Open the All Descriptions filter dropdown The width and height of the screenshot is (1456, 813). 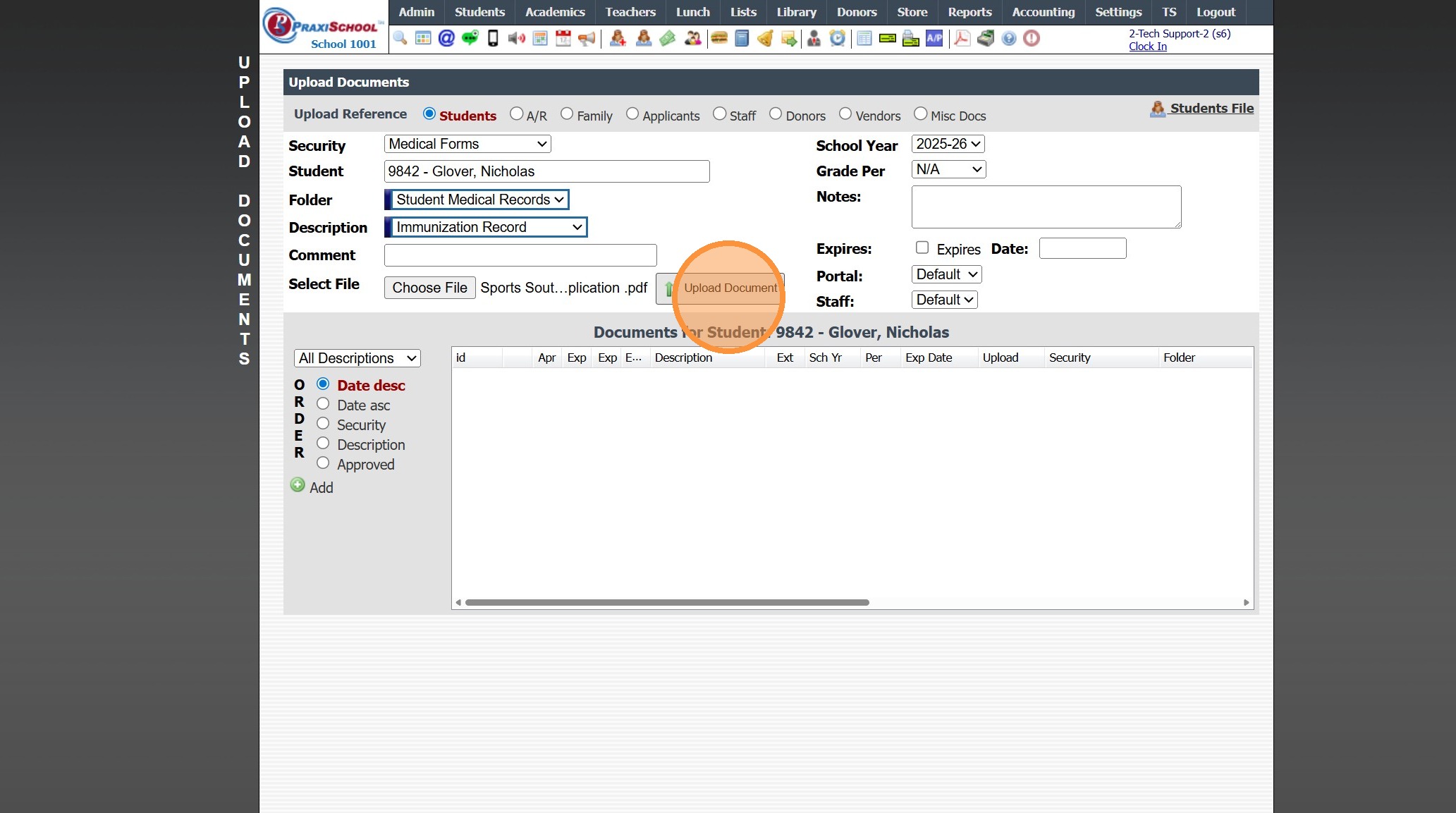(357, 358)
